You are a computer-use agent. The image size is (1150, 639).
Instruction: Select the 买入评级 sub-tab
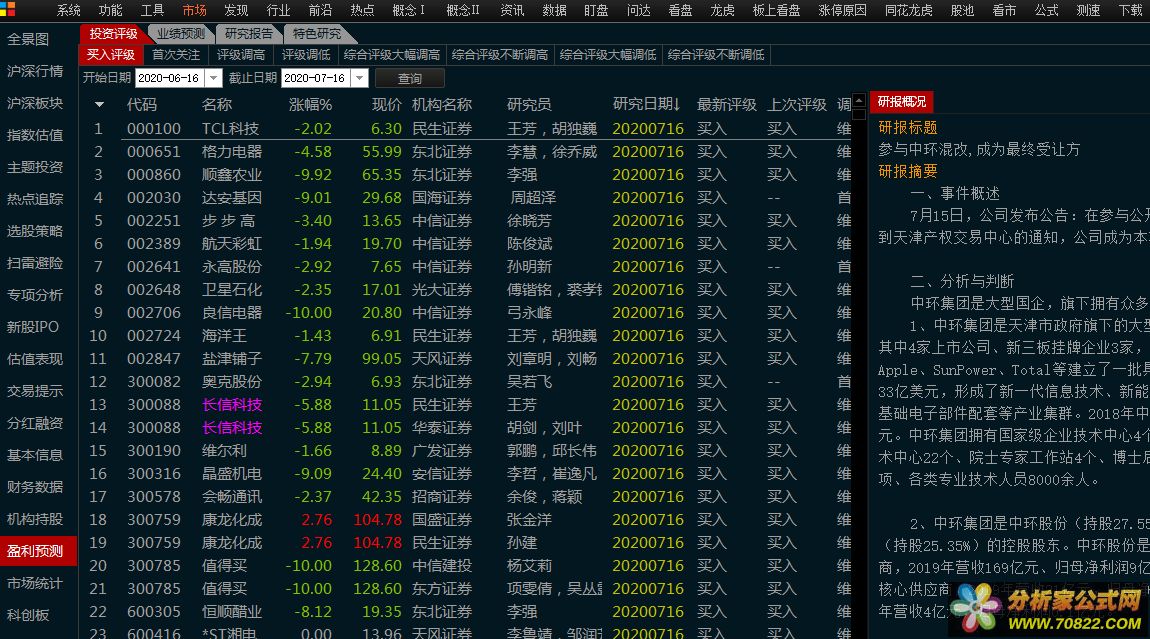pyautogui.click(x=111, y=55)
